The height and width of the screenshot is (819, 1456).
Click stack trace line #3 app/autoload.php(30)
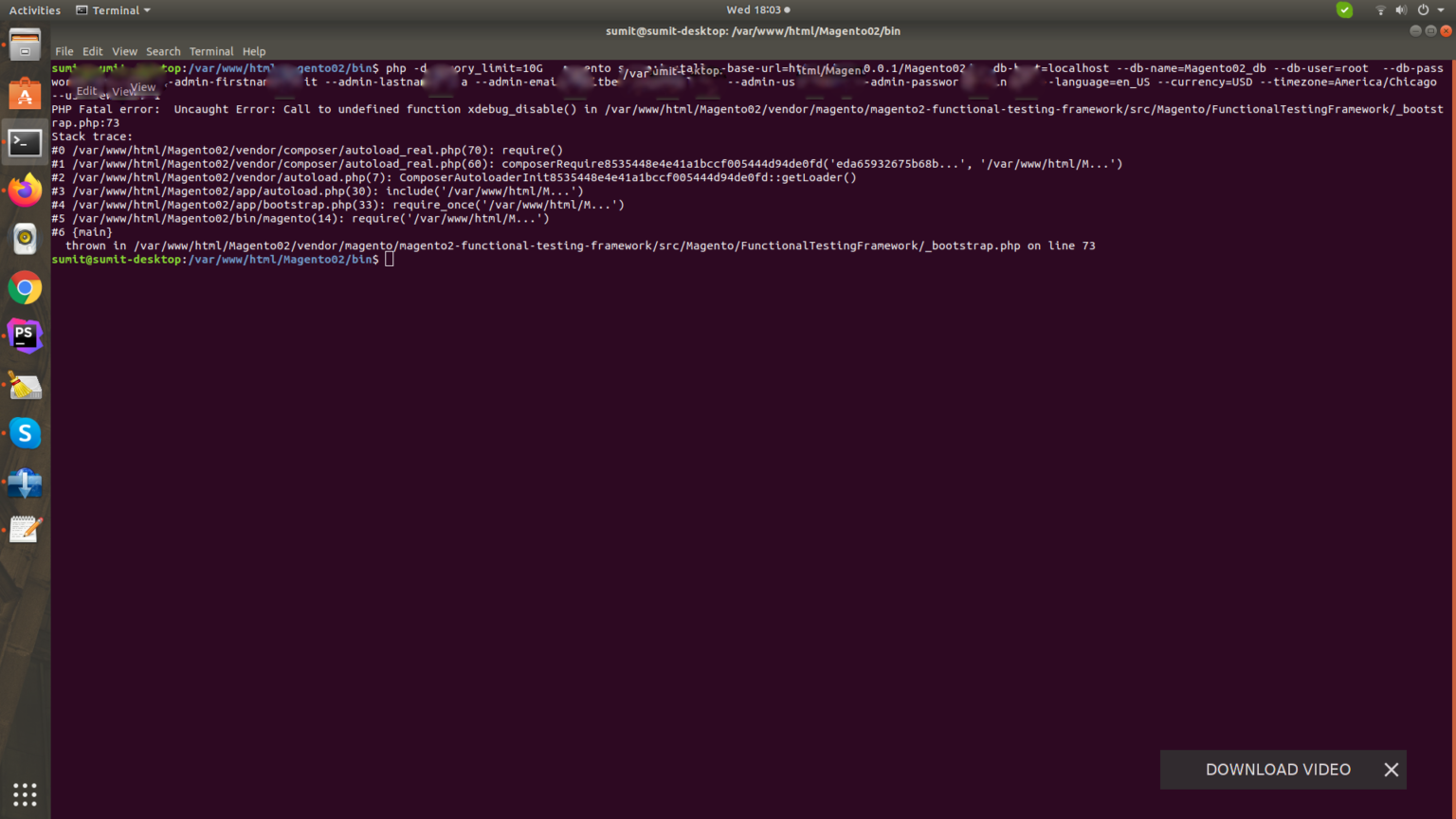[318, 191]
